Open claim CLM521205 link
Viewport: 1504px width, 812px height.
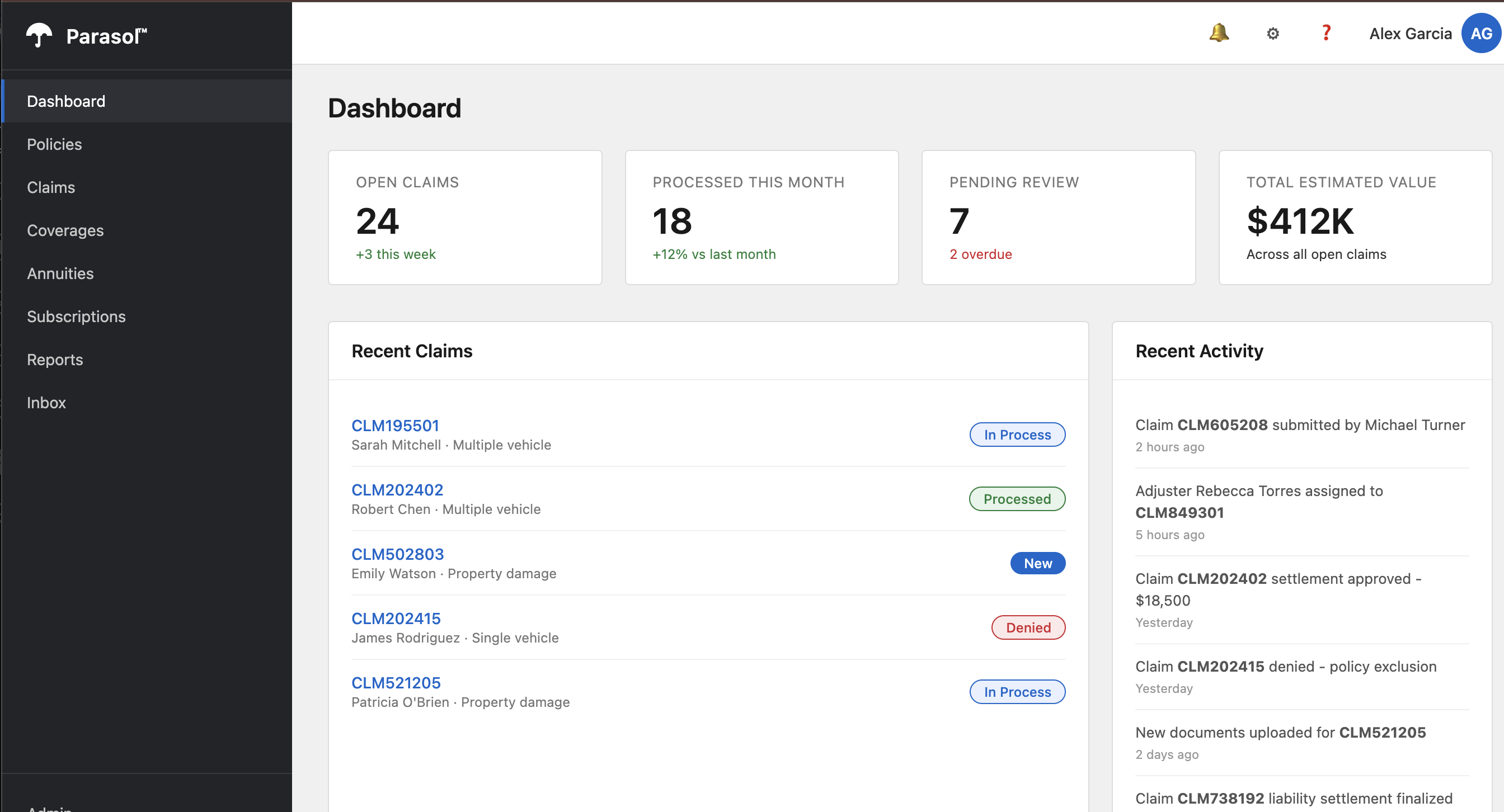click(x=396, y=682)
